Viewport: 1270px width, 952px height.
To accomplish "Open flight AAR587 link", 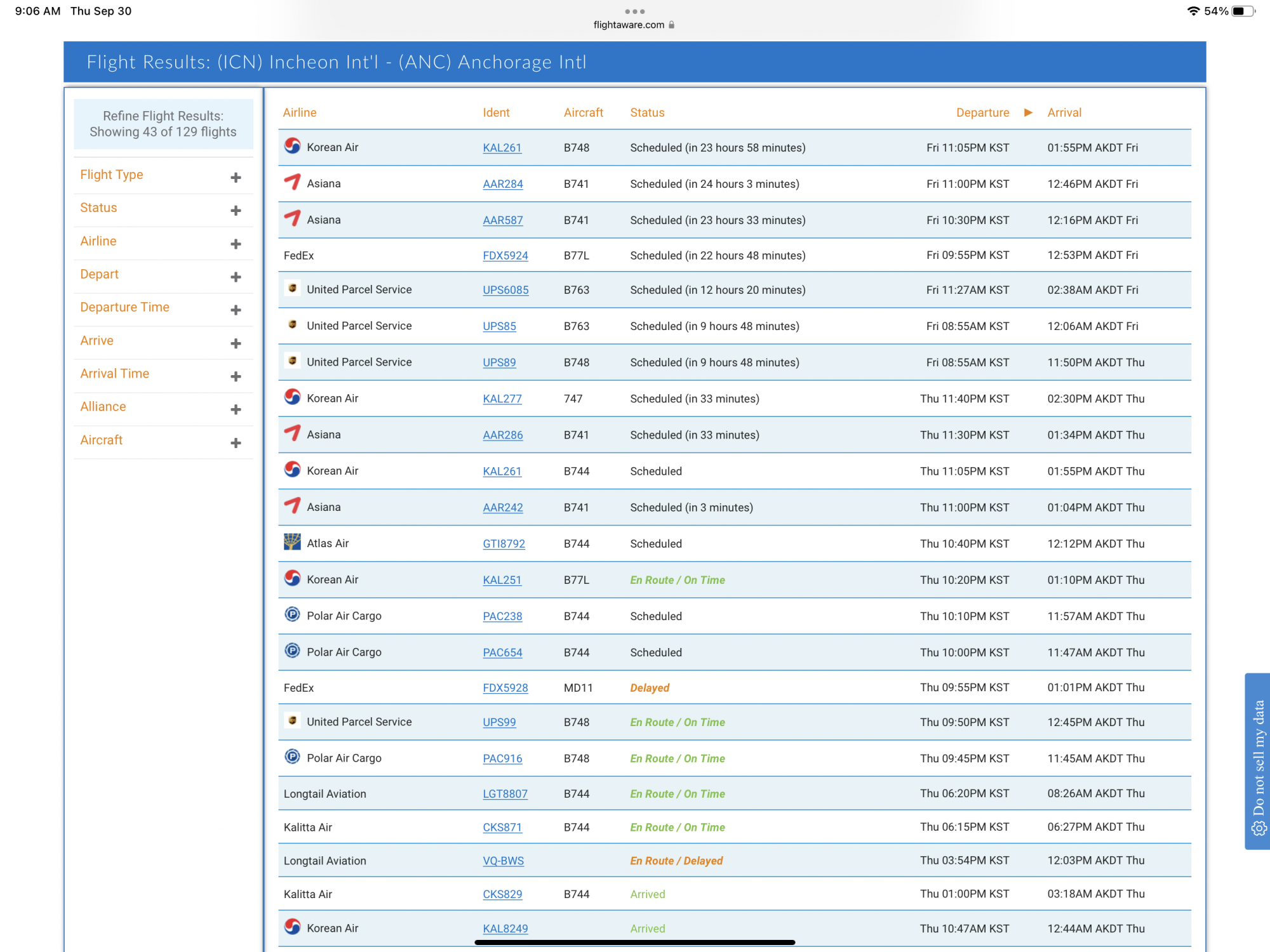I will click(x=502, y=220).
